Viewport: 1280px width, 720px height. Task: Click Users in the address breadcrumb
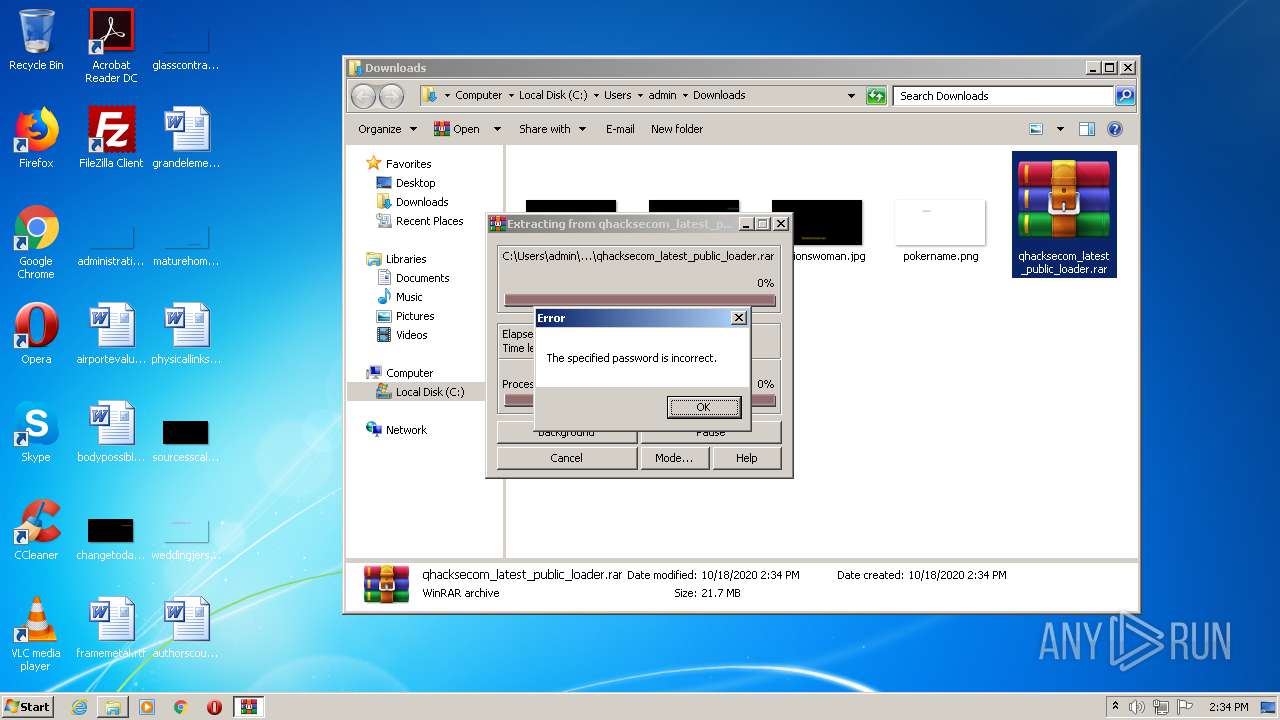617,96
